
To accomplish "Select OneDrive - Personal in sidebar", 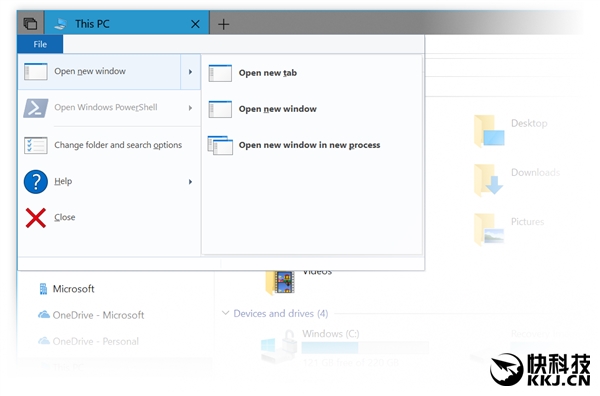I will point(96,341).
